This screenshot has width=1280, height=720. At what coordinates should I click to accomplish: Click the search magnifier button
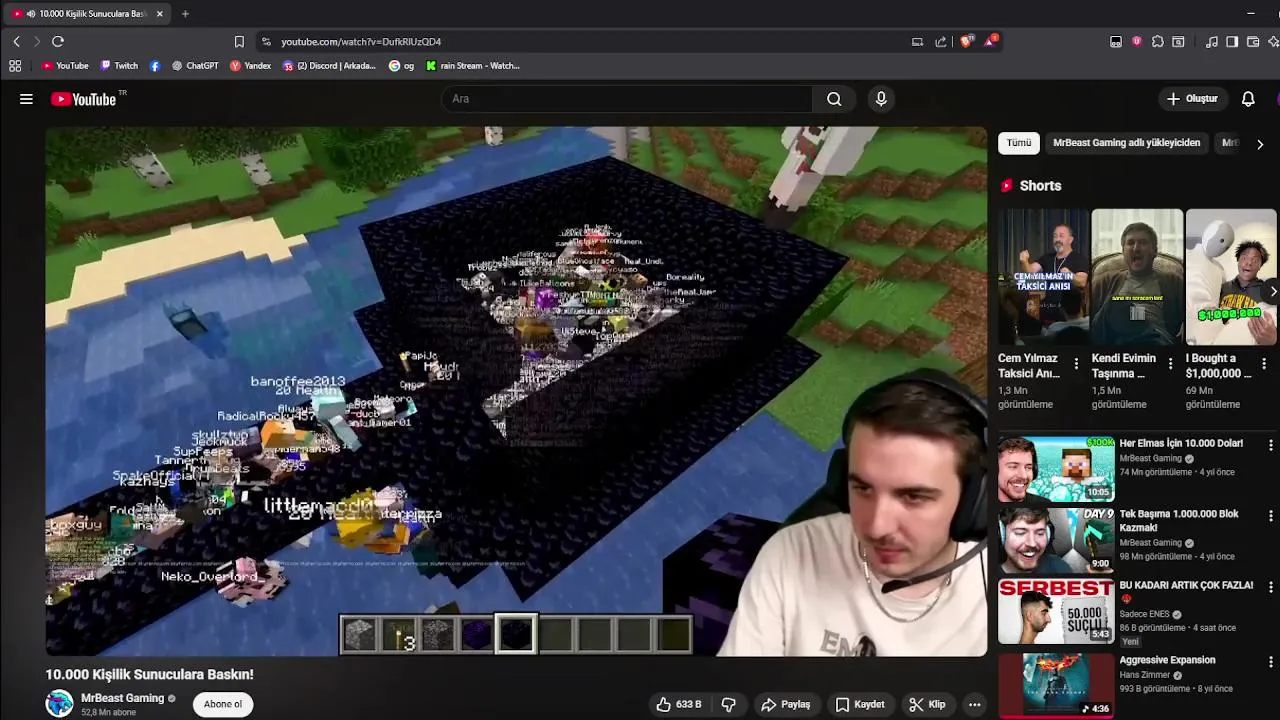click(834, 99)
